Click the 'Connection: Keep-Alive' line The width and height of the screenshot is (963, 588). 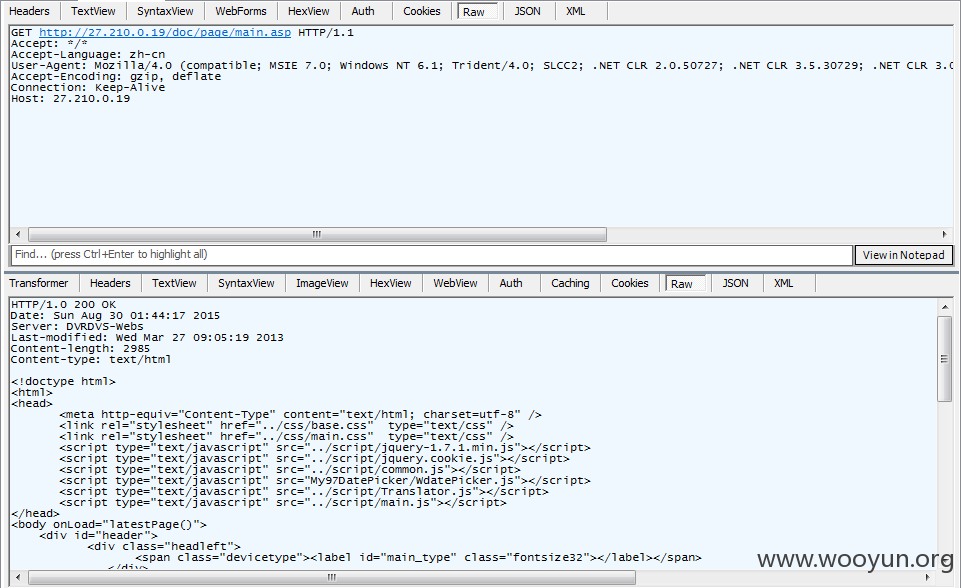88,88
